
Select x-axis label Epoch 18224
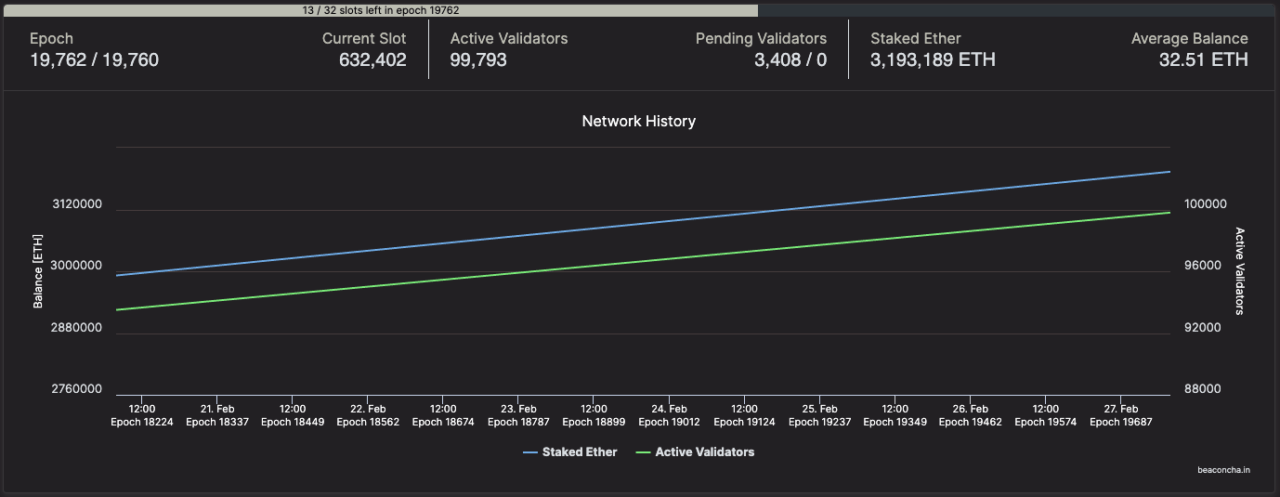click(x=142, y=422)
